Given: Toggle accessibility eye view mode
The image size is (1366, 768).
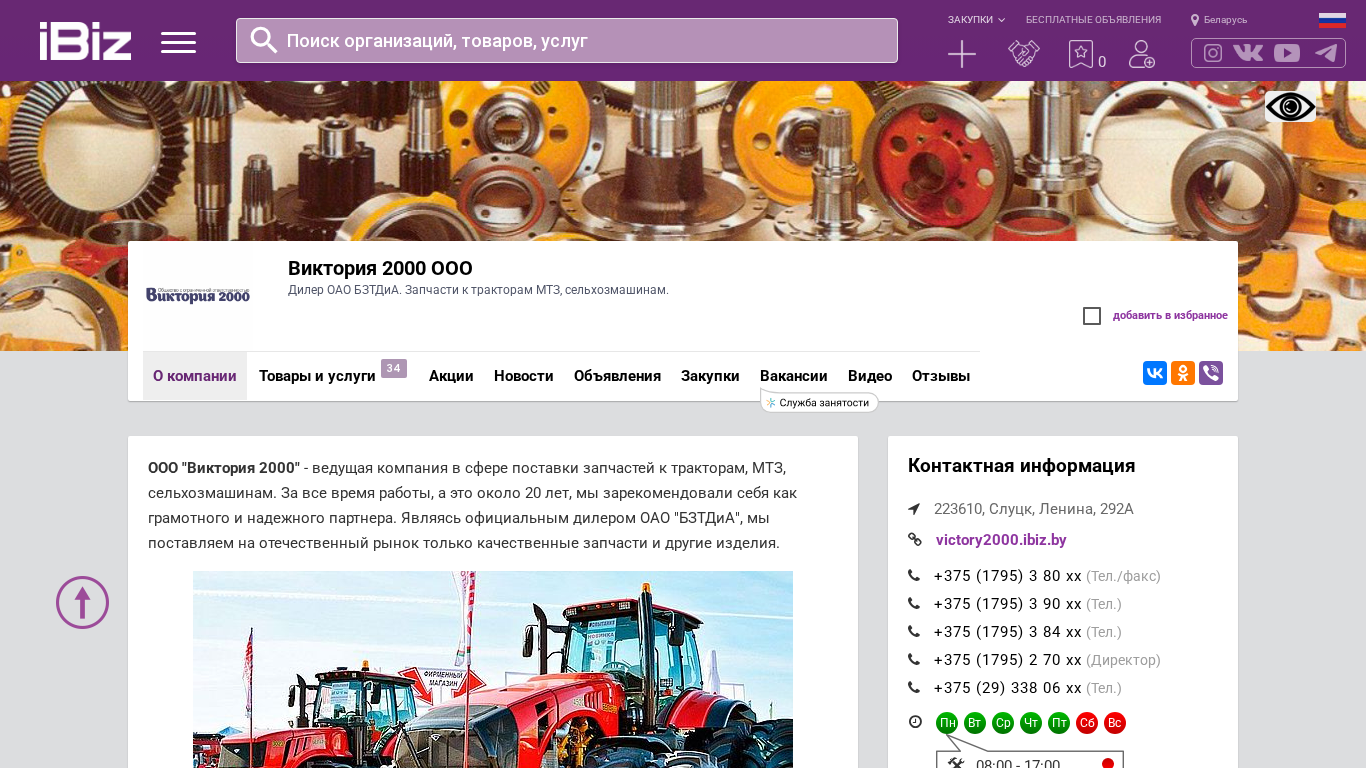Looking at the screenshot, I should [x=1290, y=106].
